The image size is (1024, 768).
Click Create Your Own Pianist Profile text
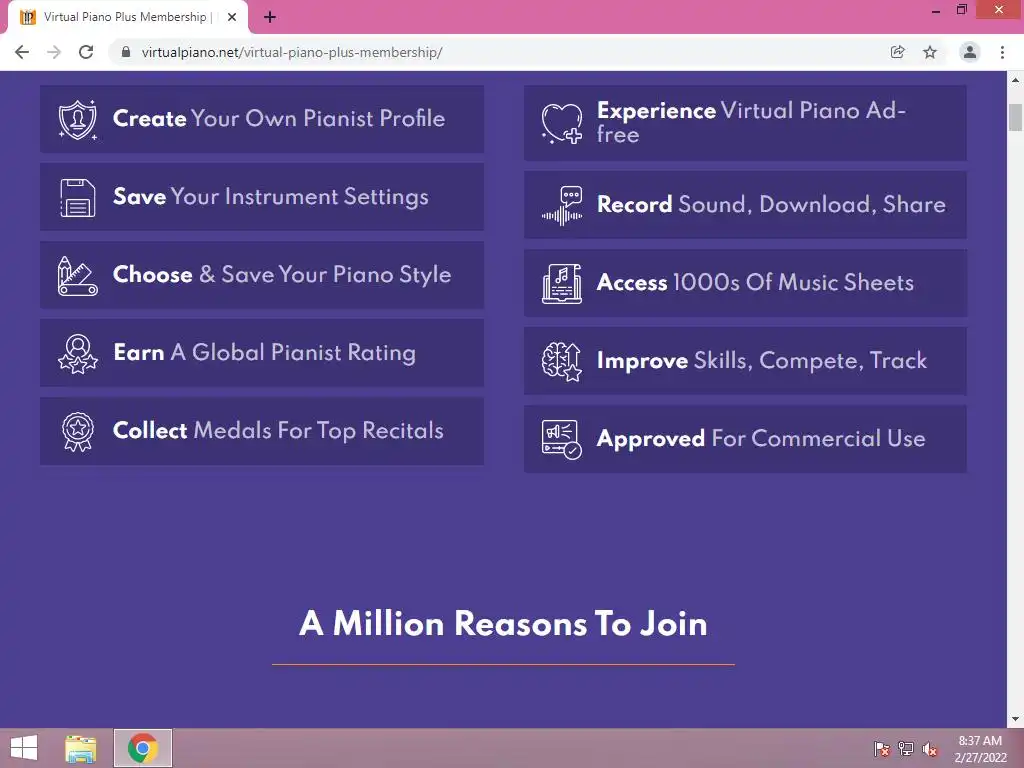[279, 118]
